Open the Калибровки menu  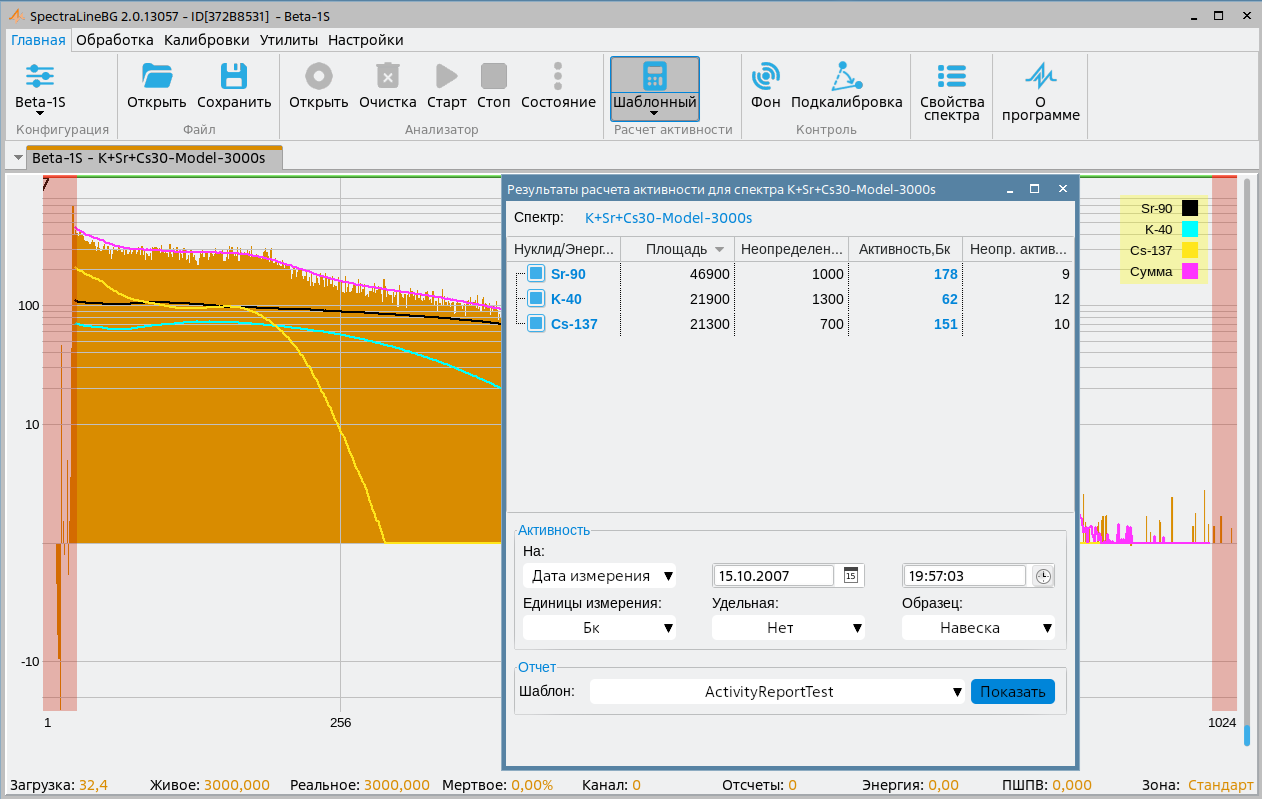206,40
